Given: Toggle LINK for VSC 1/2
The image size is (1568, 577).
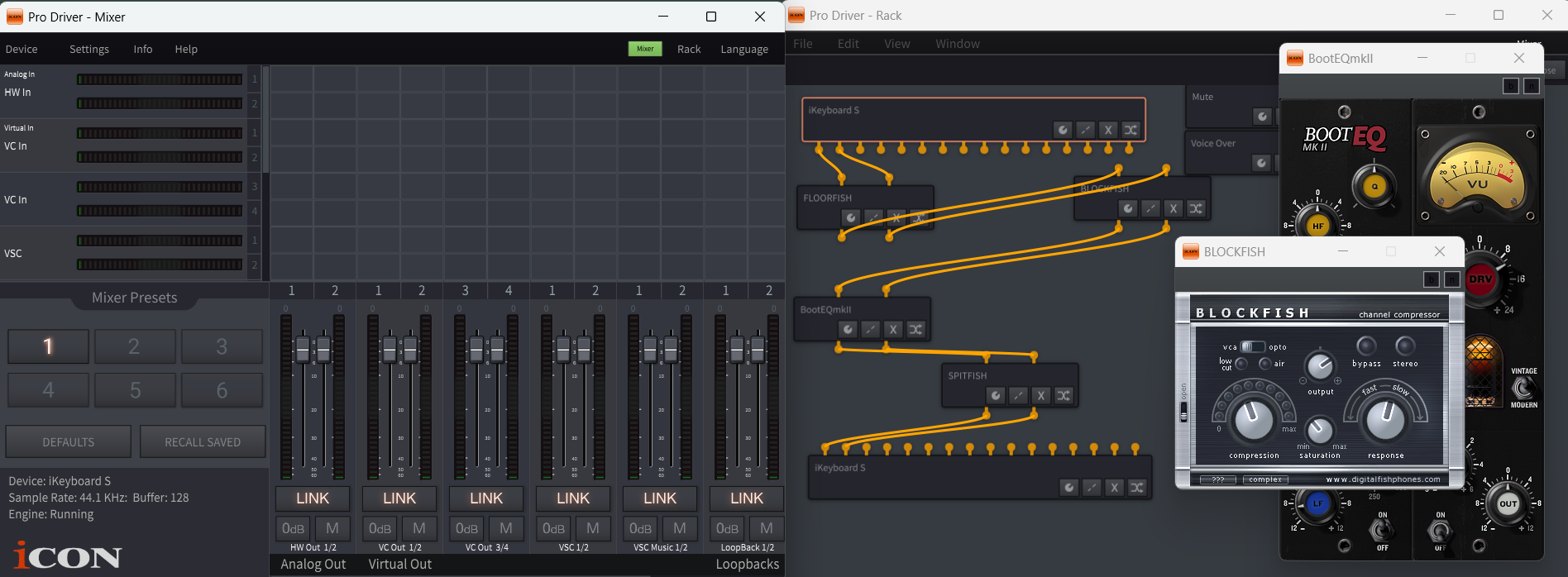Looking at the screenshot, I should tap(573, 498).
